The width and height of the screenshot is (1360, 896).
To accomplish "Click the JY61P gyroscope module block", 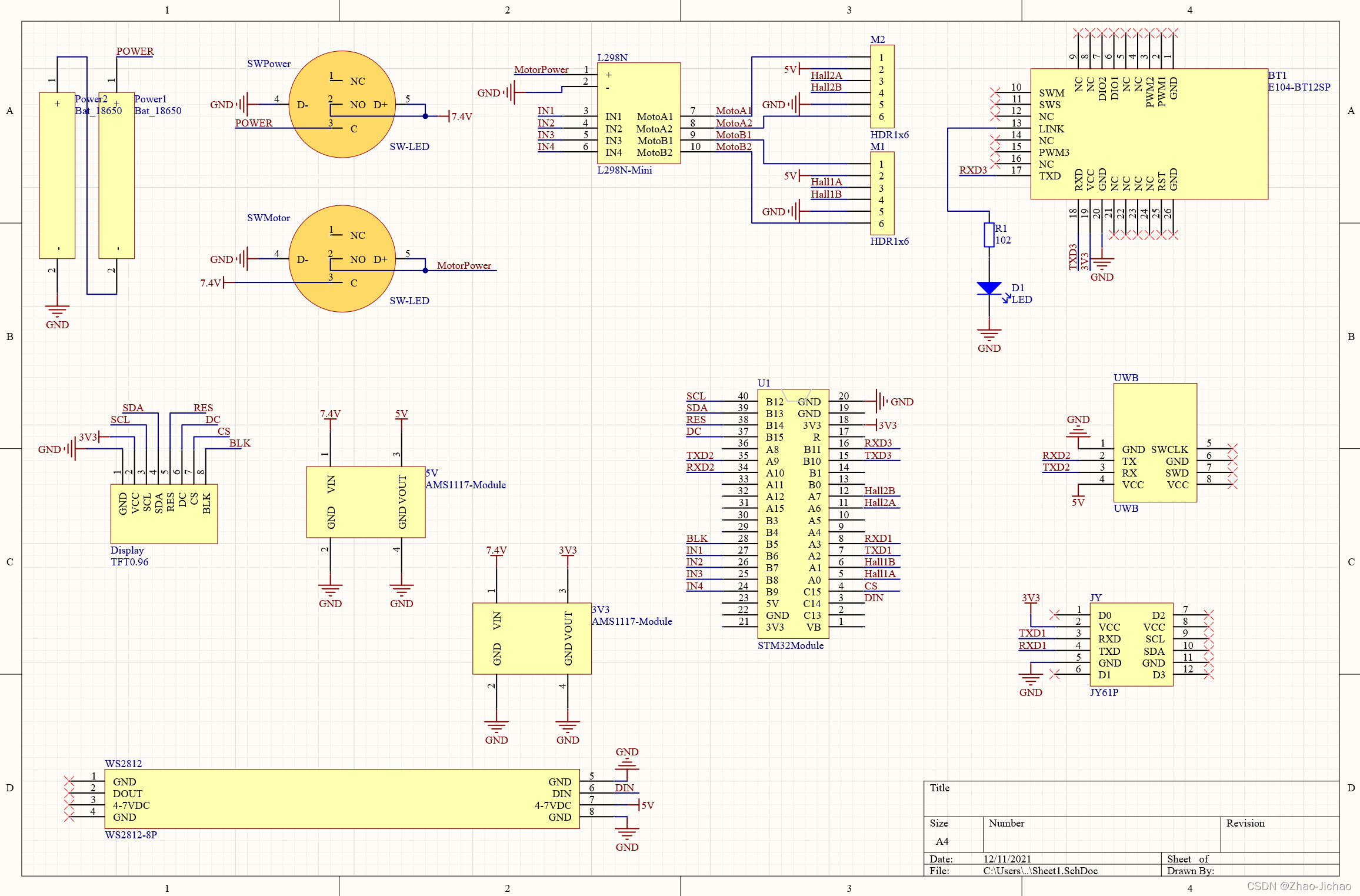I will pyautogui.click(x=1131, y=645).
